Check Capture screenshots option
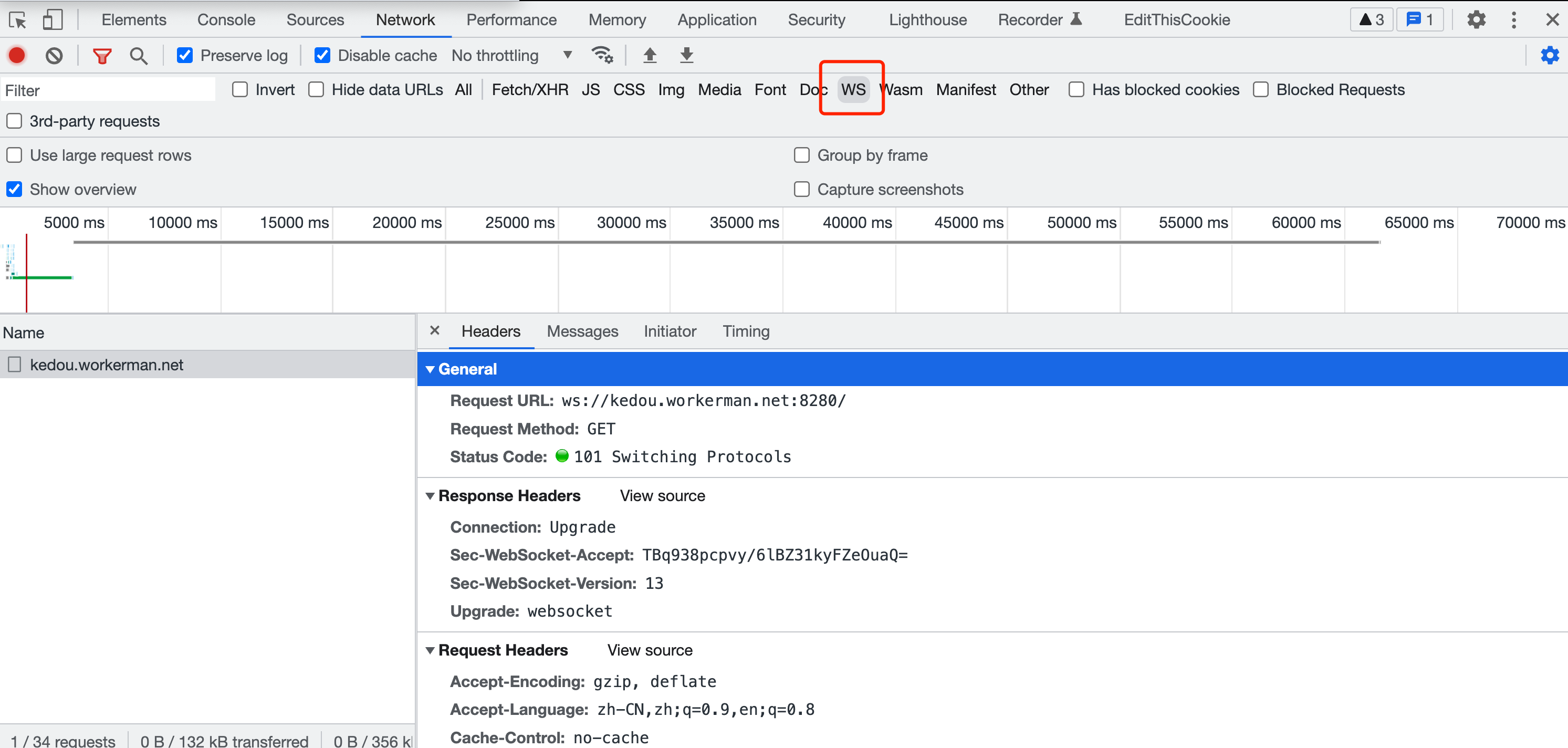This screenshot has width=1568, height=748. pos(802,190)
